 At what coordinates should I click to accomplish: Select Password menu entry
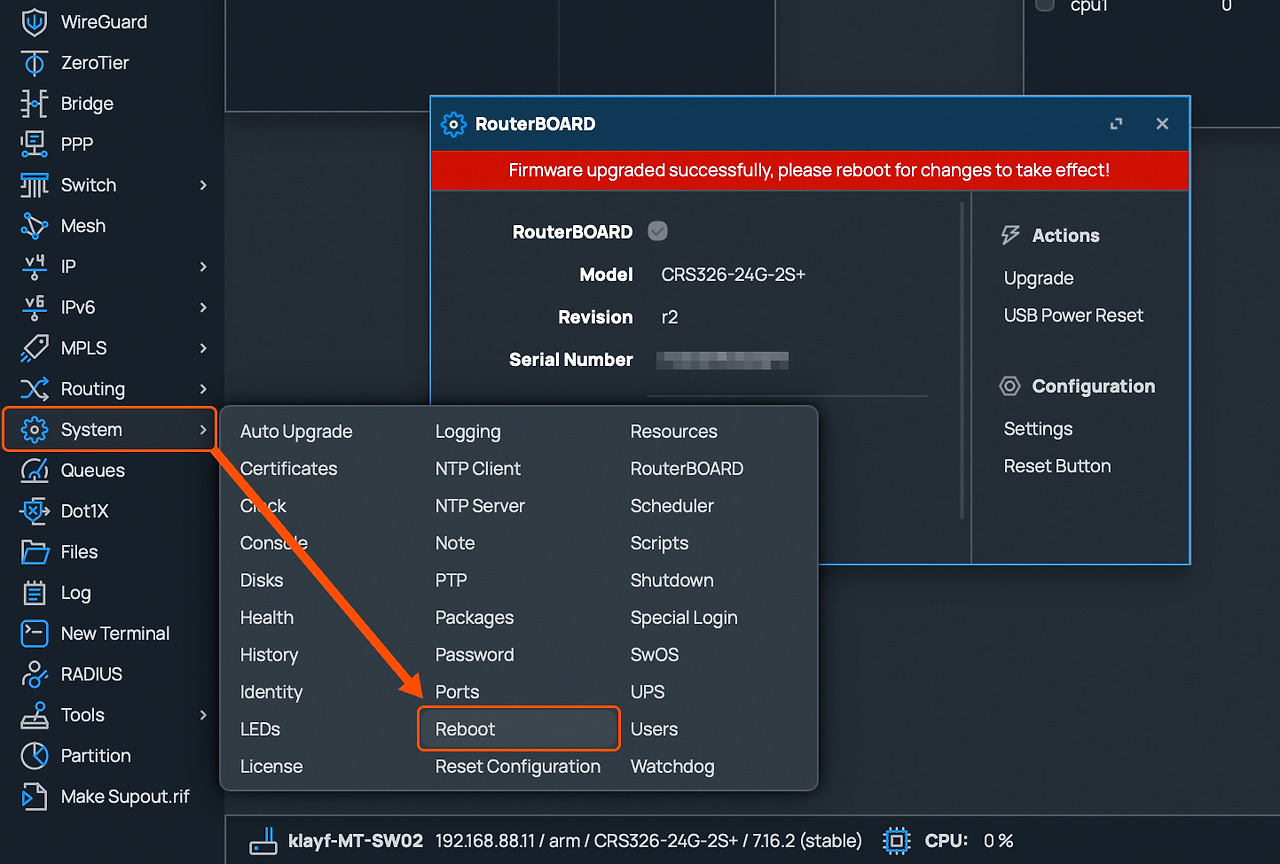tap(475, 655)
